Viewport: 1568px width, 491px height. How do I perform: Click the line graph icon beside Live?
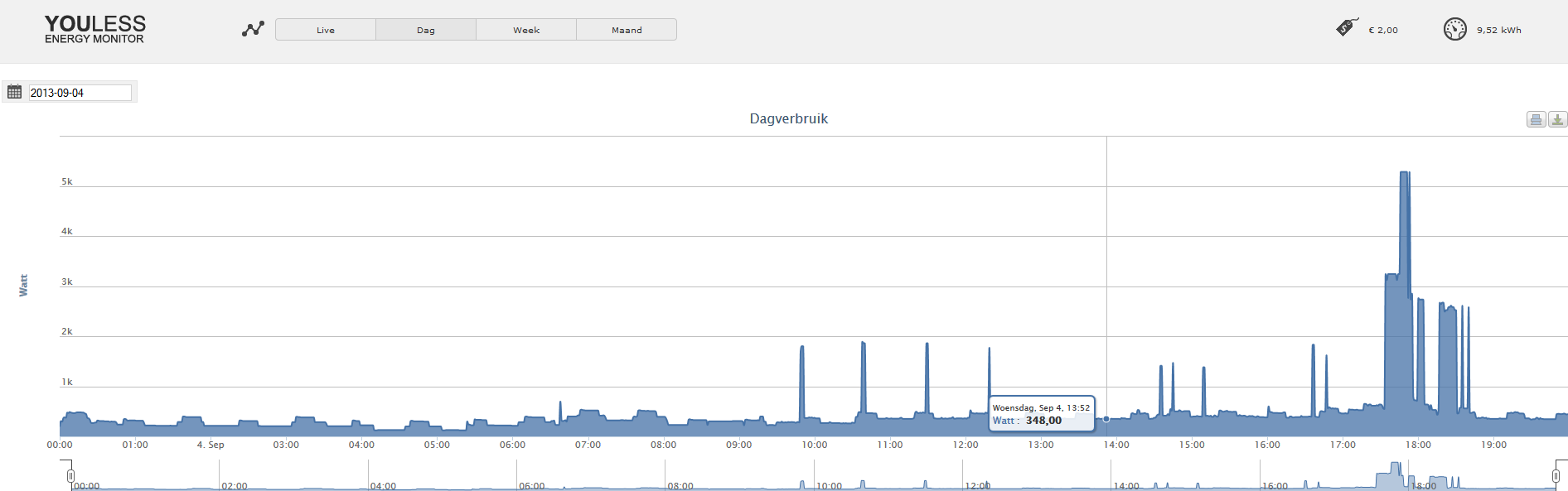[253, 29]
